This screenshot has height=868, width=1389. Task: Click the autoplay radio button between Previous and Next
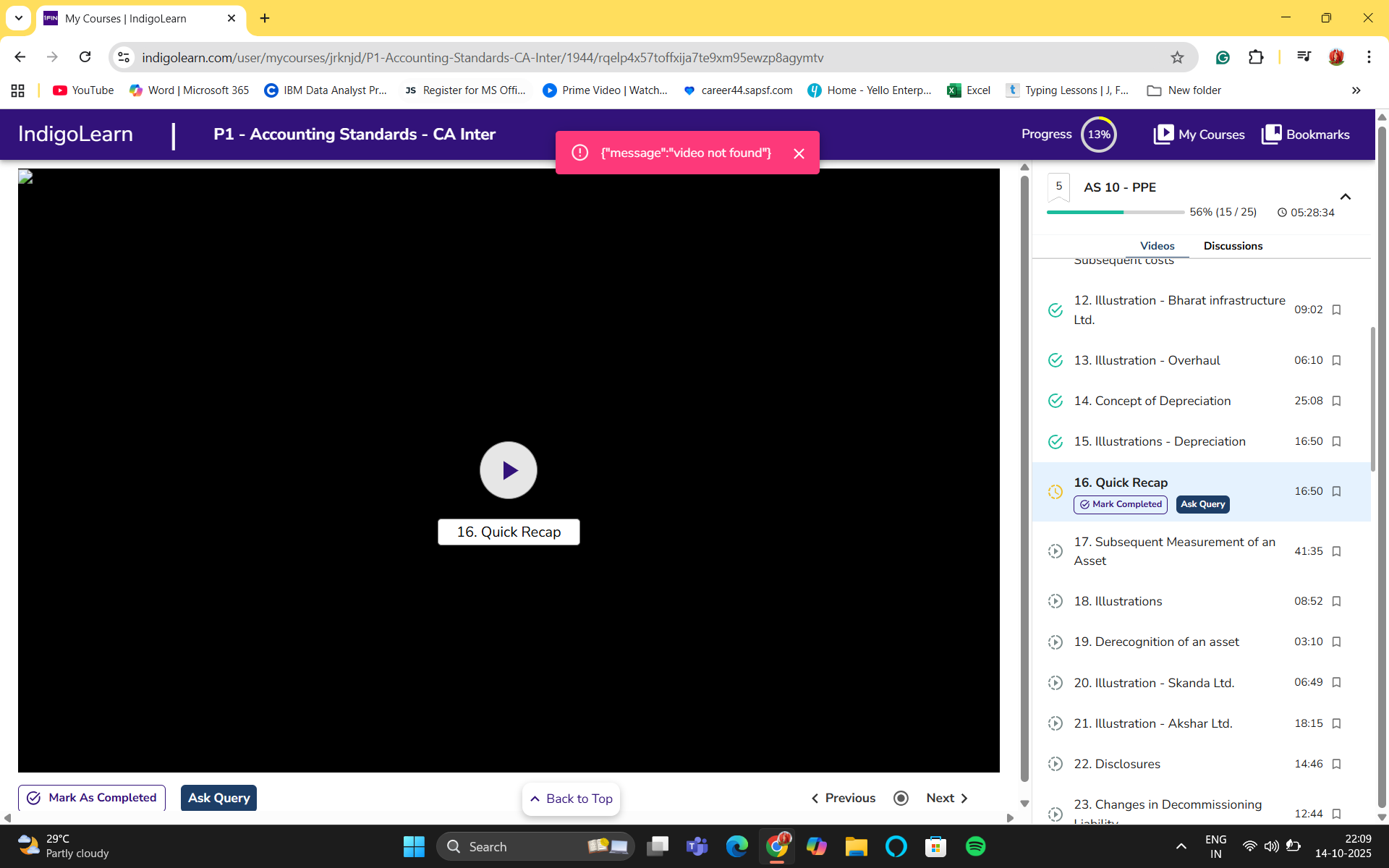point(901,798)
